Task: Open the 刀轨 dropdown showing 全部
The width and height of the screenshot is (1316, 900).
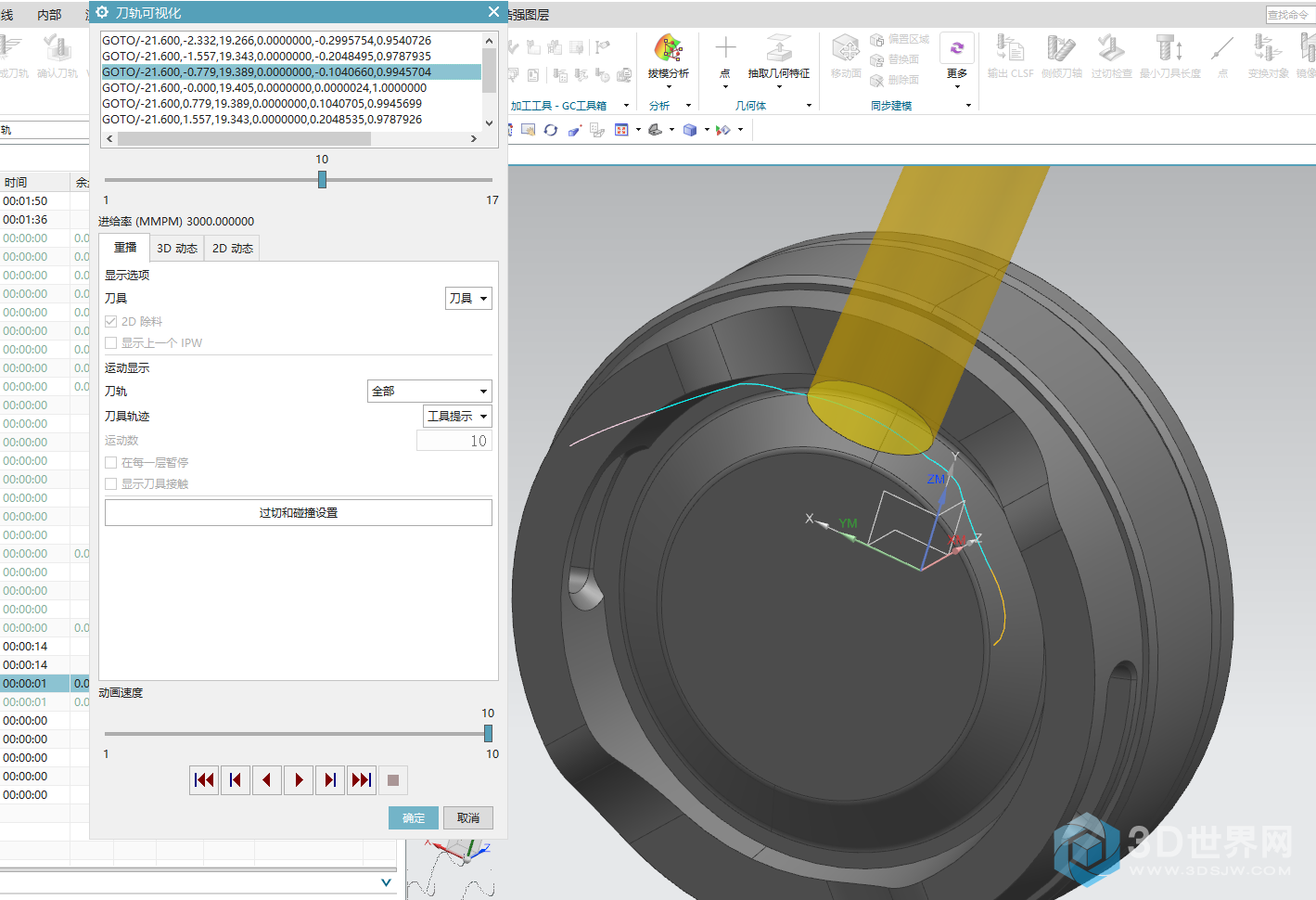Action: (429, 391)
